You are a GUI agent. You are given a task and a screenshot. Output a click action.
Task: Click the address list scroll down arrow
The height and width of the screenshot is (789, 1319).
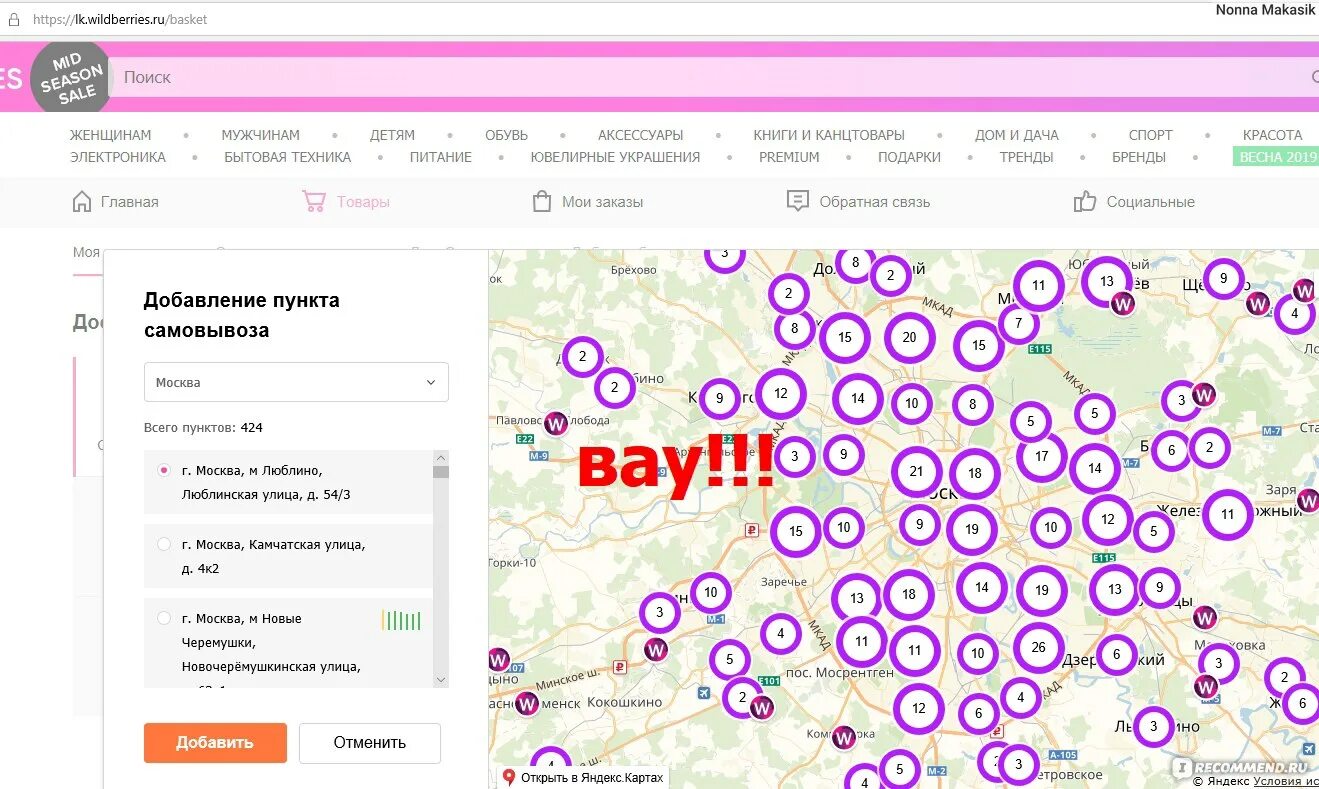(441, 680)
